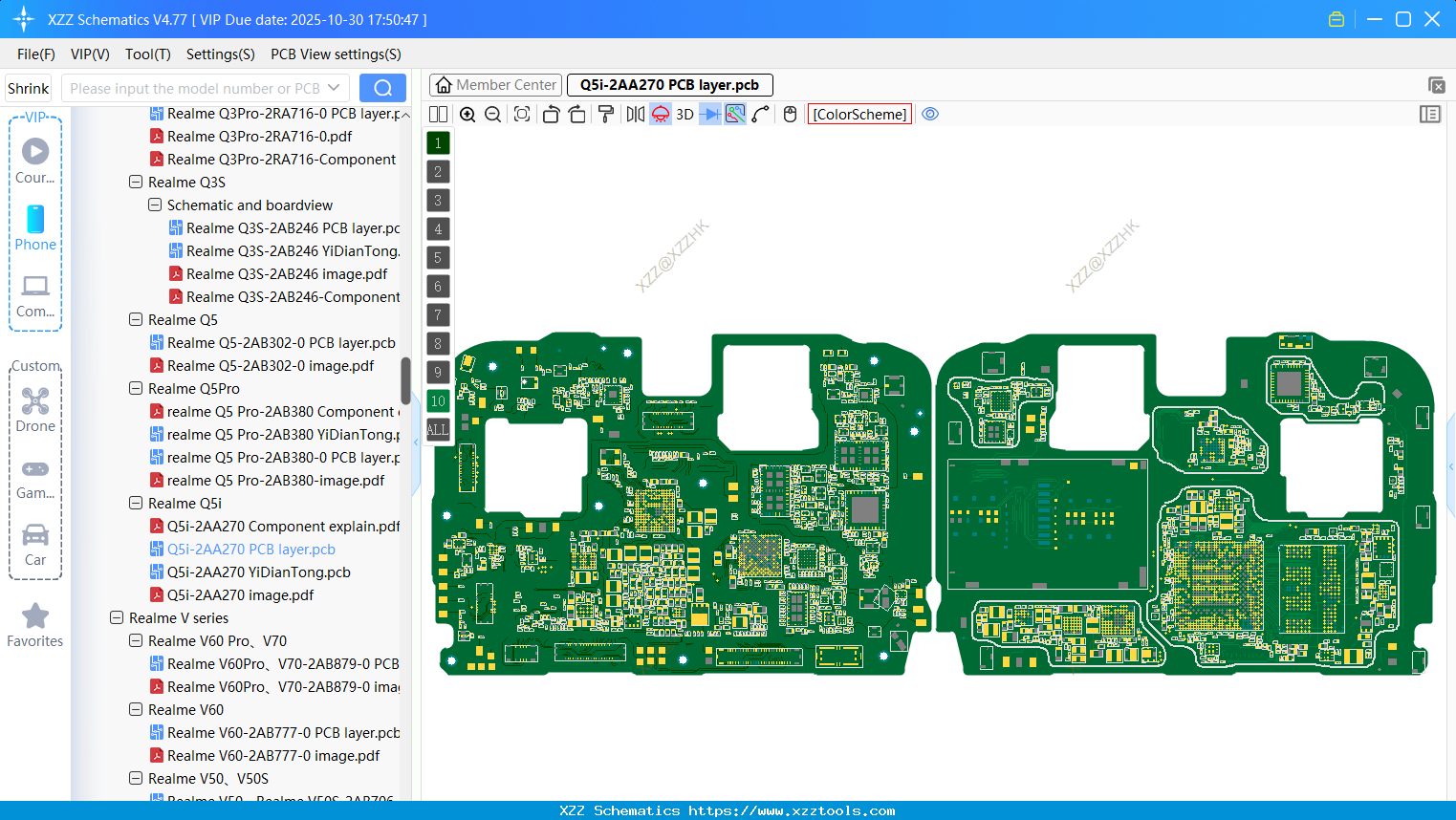Switch the PCB to 3D view

[684, 114]
